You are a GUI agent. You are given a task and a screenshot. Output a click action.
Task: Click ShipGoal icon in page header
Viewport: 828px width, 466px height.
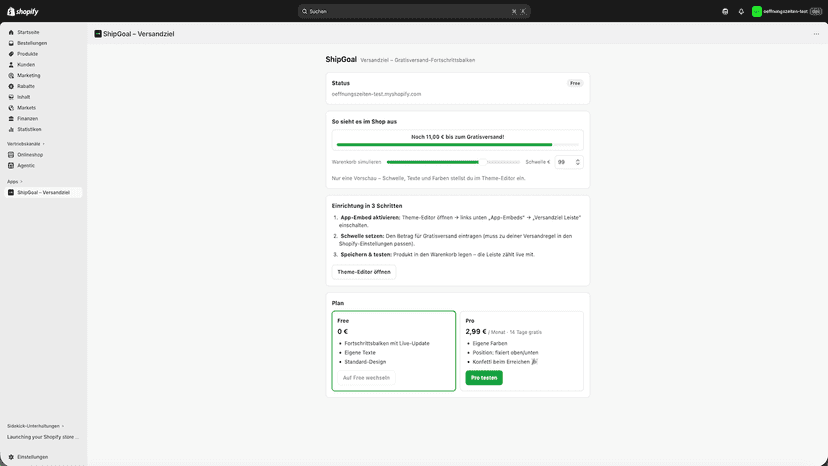pyautogui.click(x=98, y=34)
